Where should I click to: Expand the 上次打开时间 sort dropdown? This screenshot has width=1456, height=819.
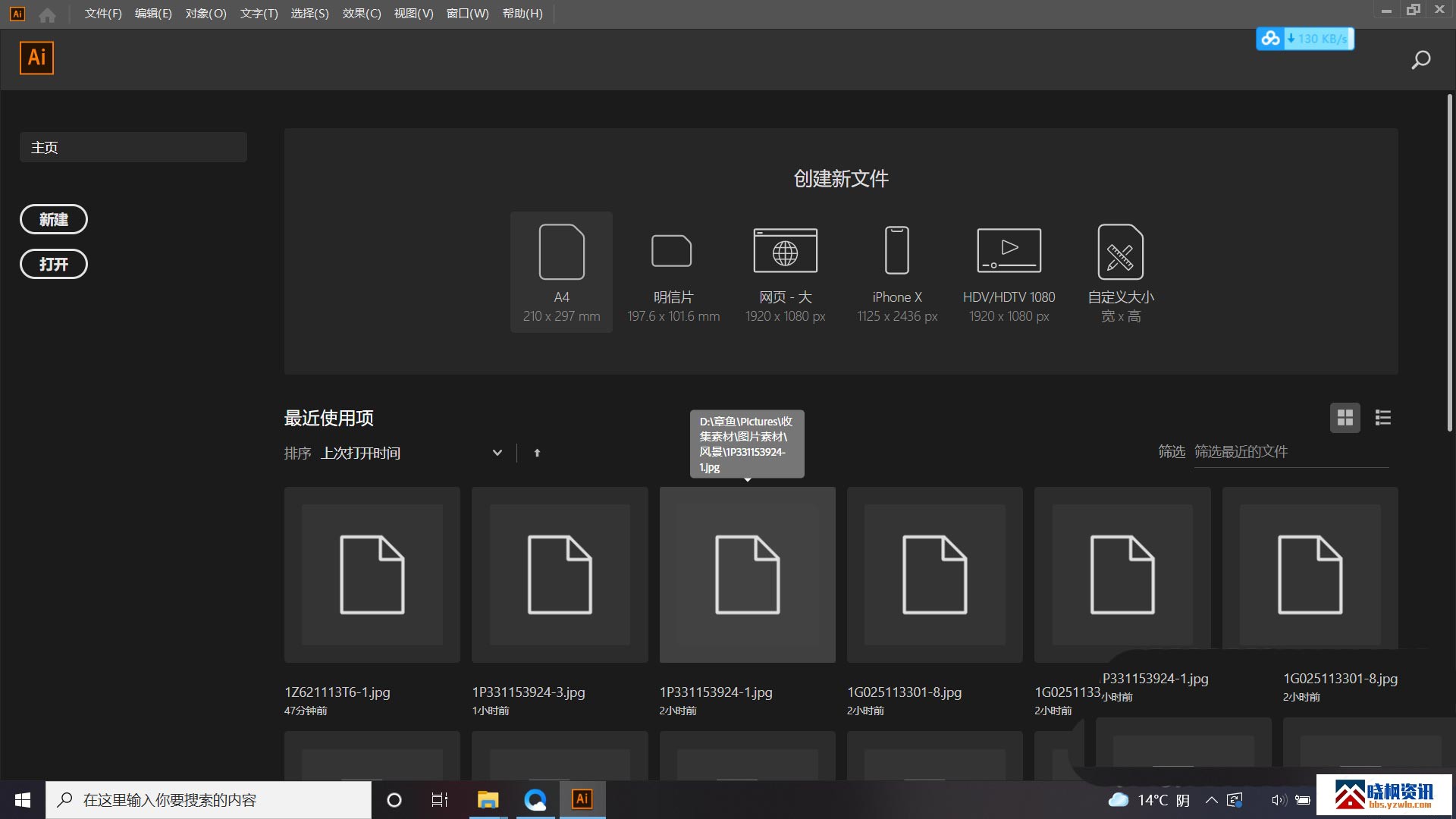[x=497, y=453]
